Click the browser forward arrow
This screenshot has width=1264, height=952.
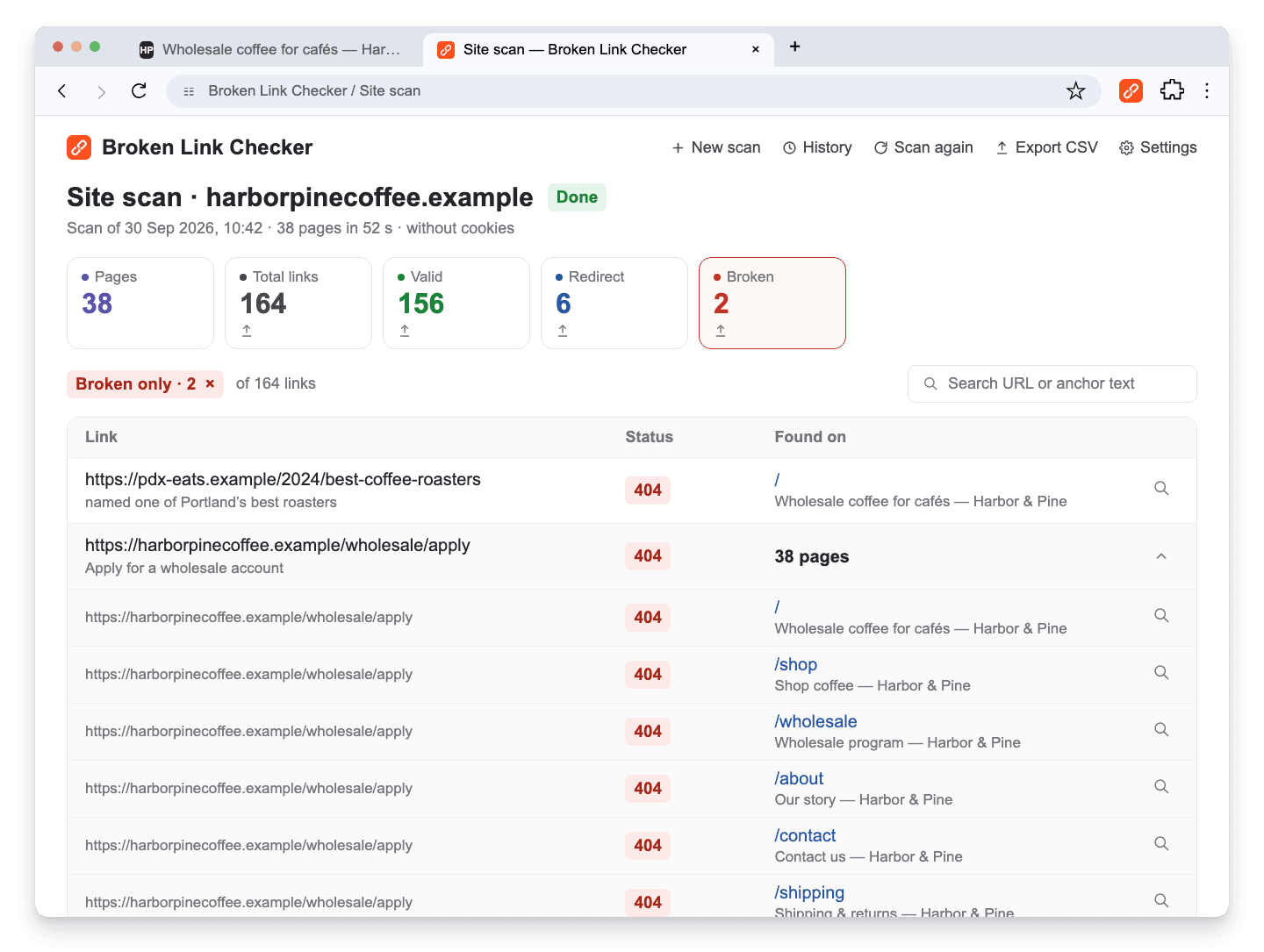coord(101,91)
